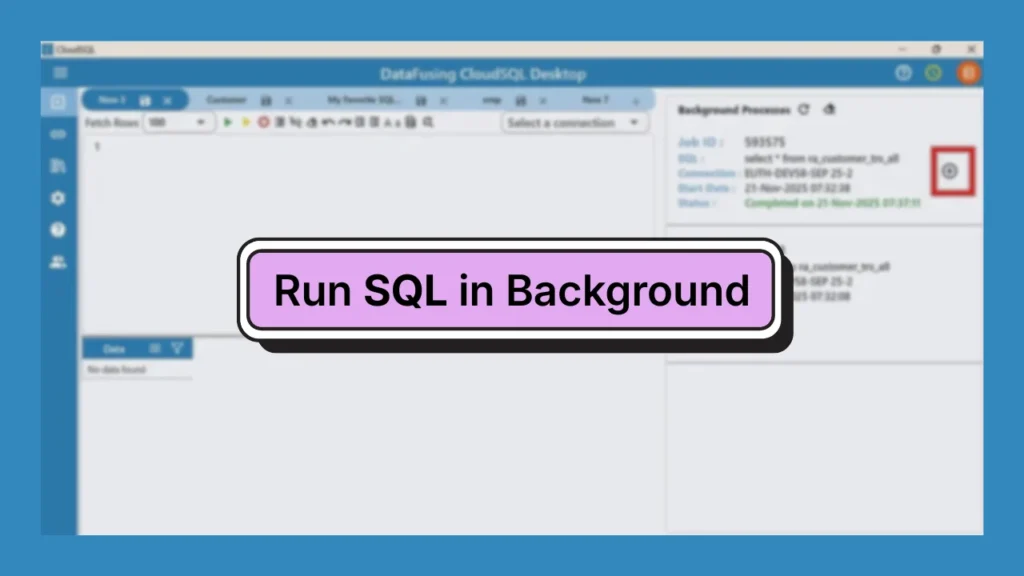
Task: Switch to the My Favorite SQL tab
Action: (363, 100)
